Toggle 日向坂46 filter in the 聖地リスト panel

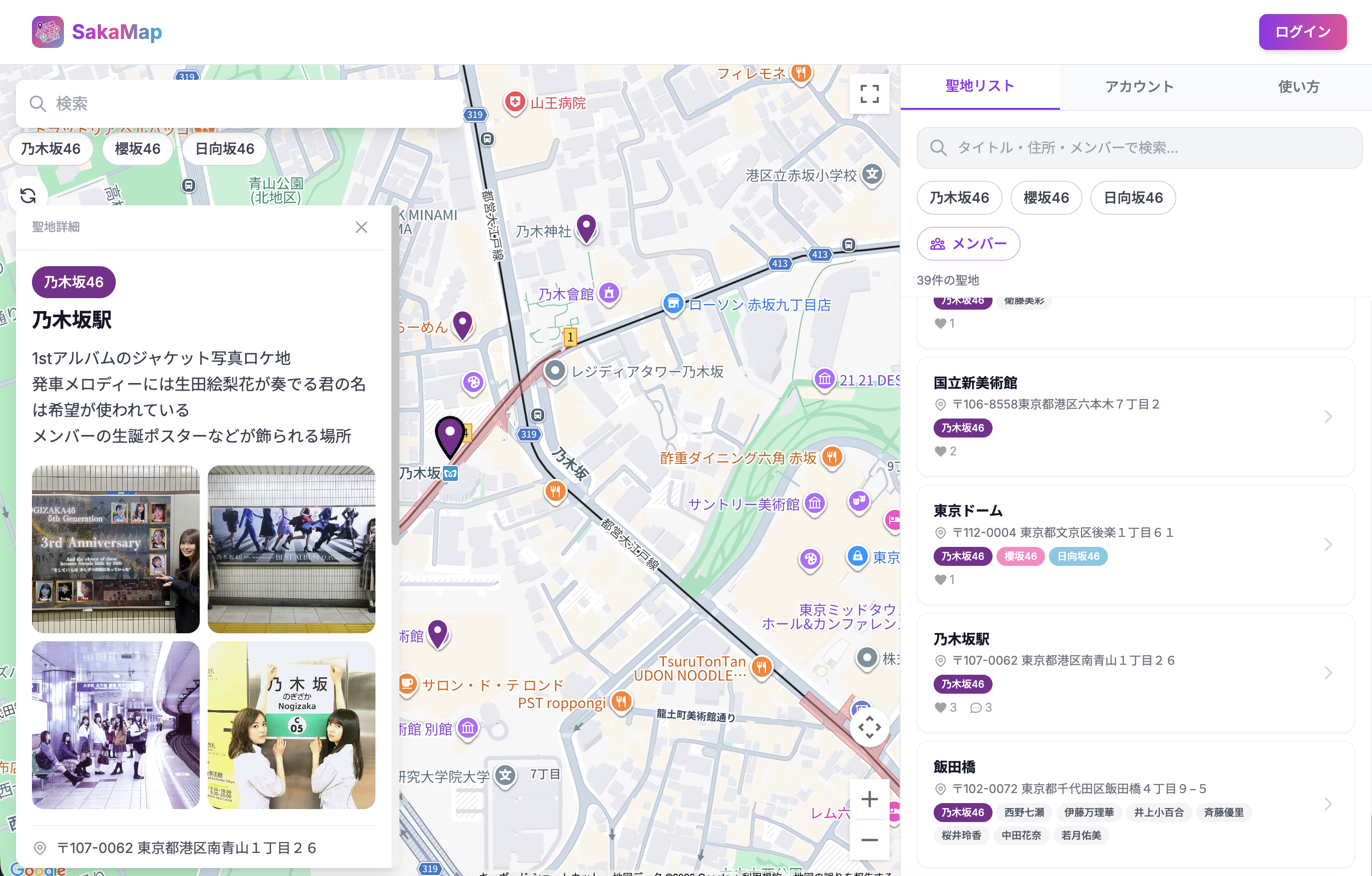[x=1132, y=198]
